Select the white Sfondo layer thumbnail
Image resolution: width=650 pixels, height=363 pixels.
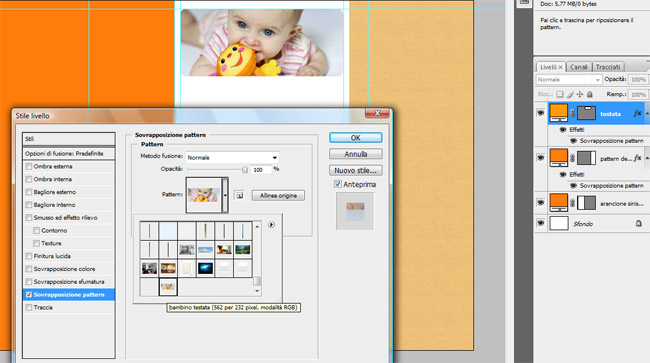(558, 223)
